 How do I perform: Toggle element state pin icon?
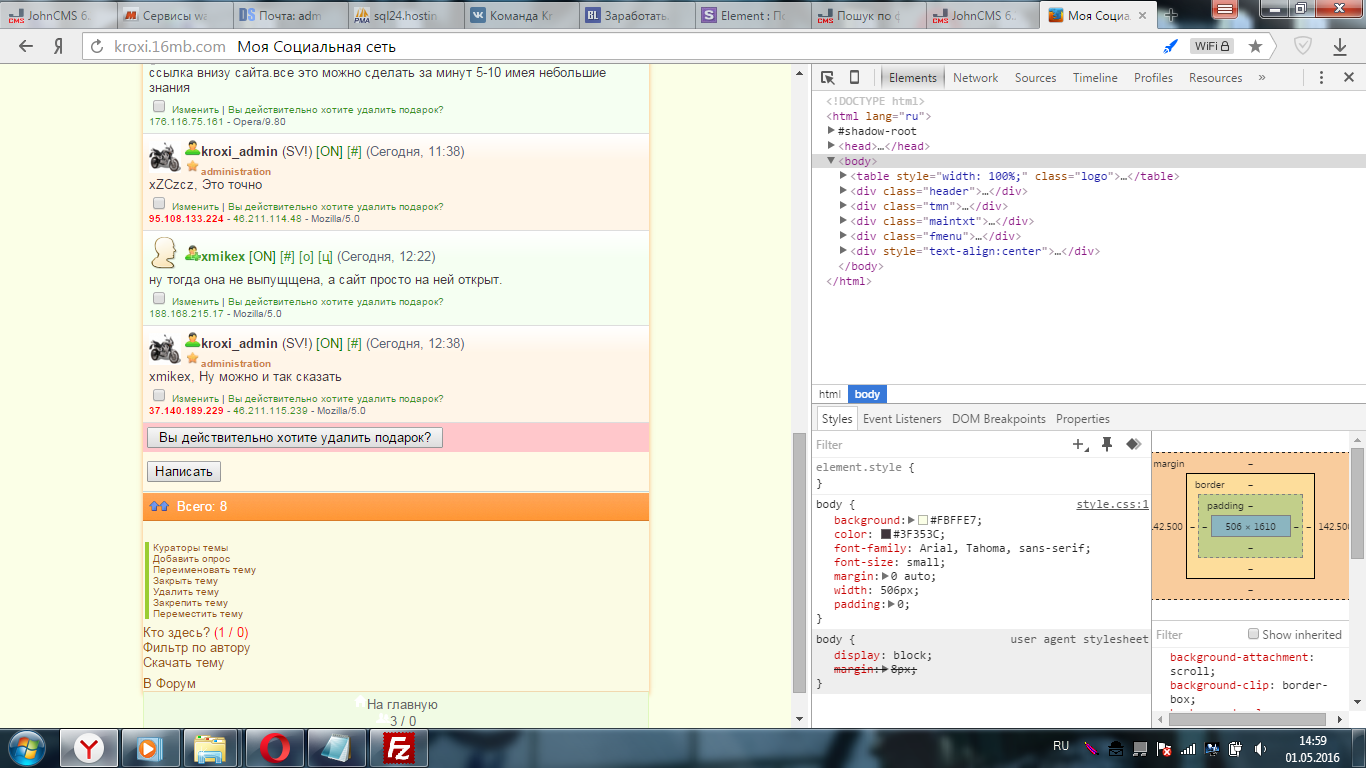(x=1107, y=445)
